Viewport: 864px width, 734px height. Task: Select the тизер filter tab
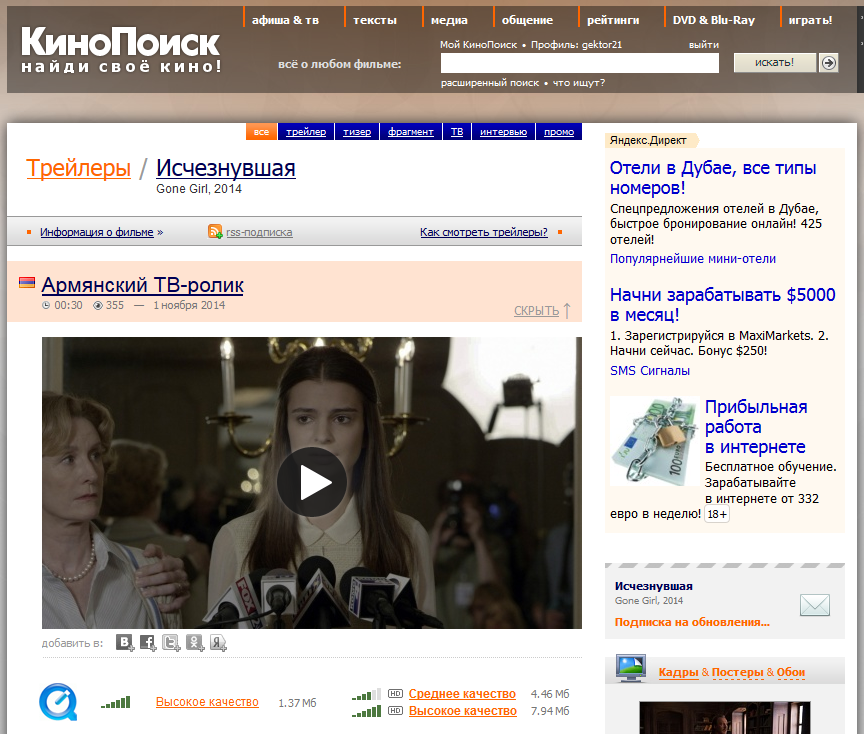tap(357, 132)
